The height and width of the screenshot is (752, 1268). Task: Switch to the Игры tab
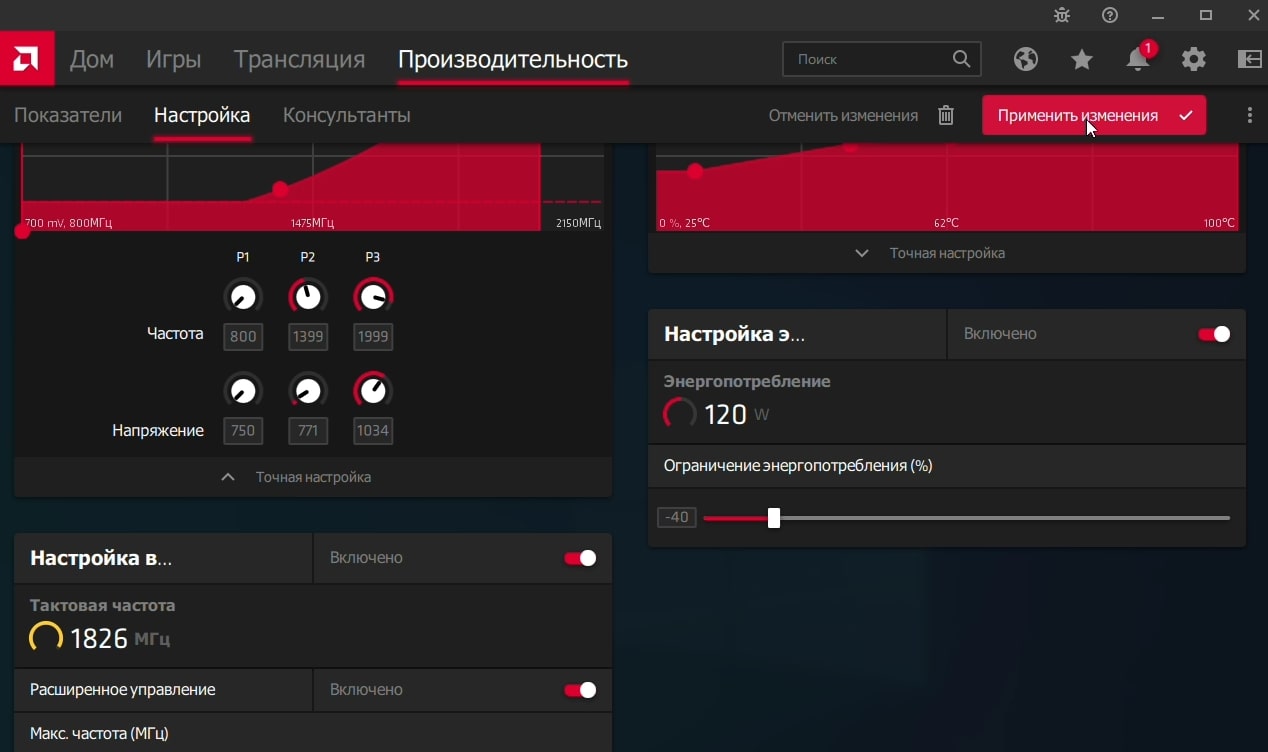click(x=173, y=59)
